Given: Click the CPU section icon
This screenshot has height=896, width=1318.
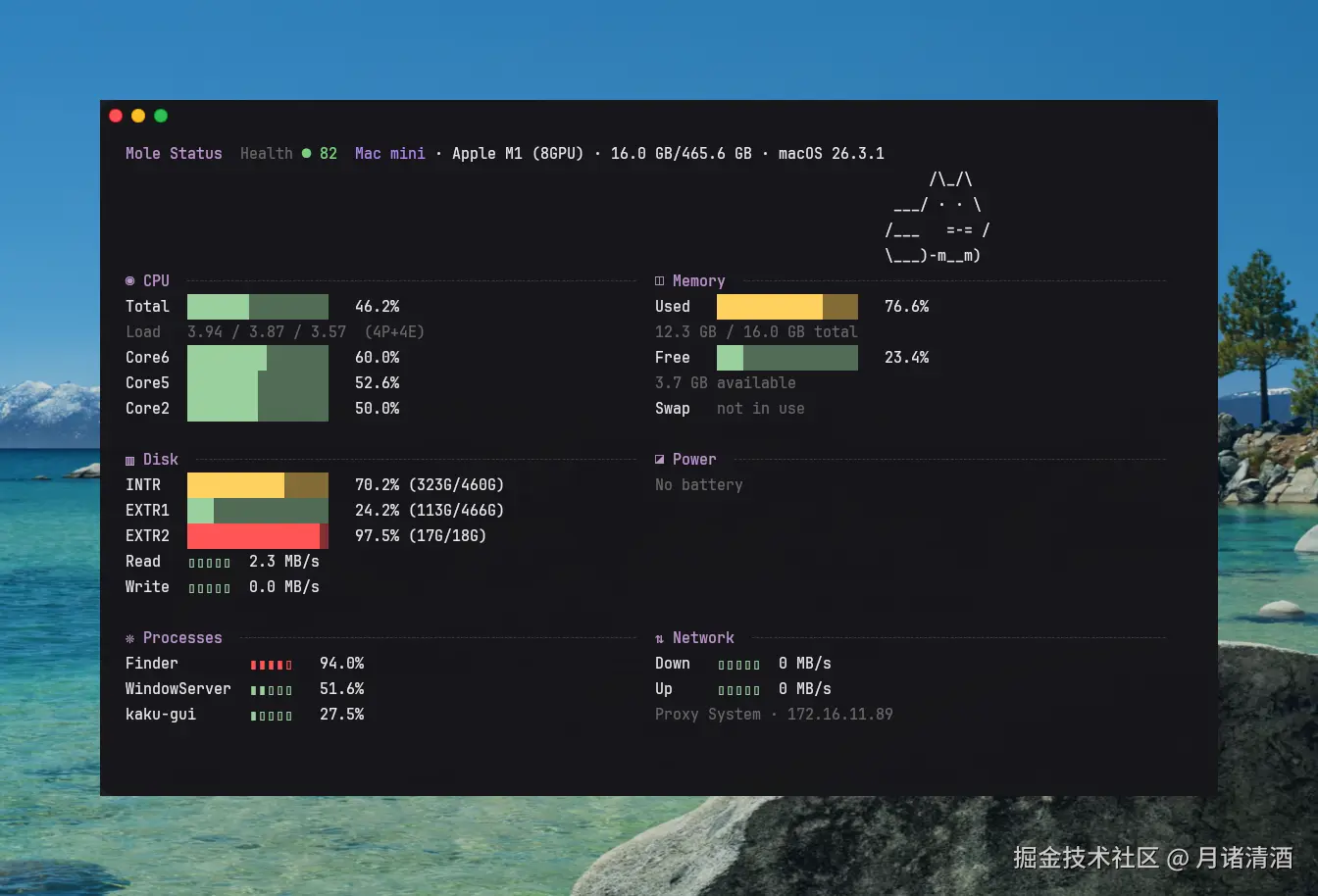Looking at the screenshot, I should click(130, 281).
